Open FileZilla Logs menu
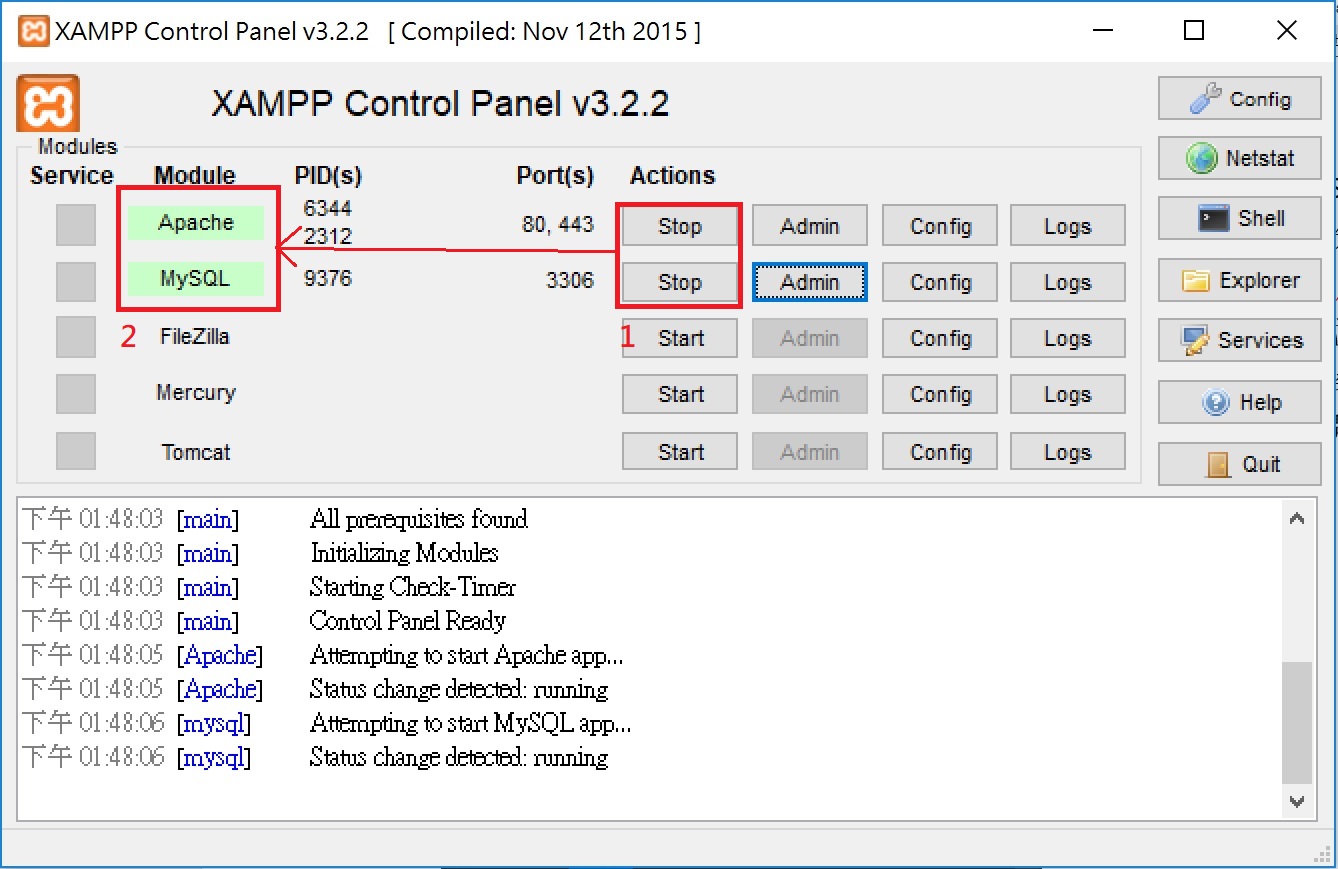The width and height of the screenshot is (1338, 869). pyautogui.click(x=1068, y=338)
